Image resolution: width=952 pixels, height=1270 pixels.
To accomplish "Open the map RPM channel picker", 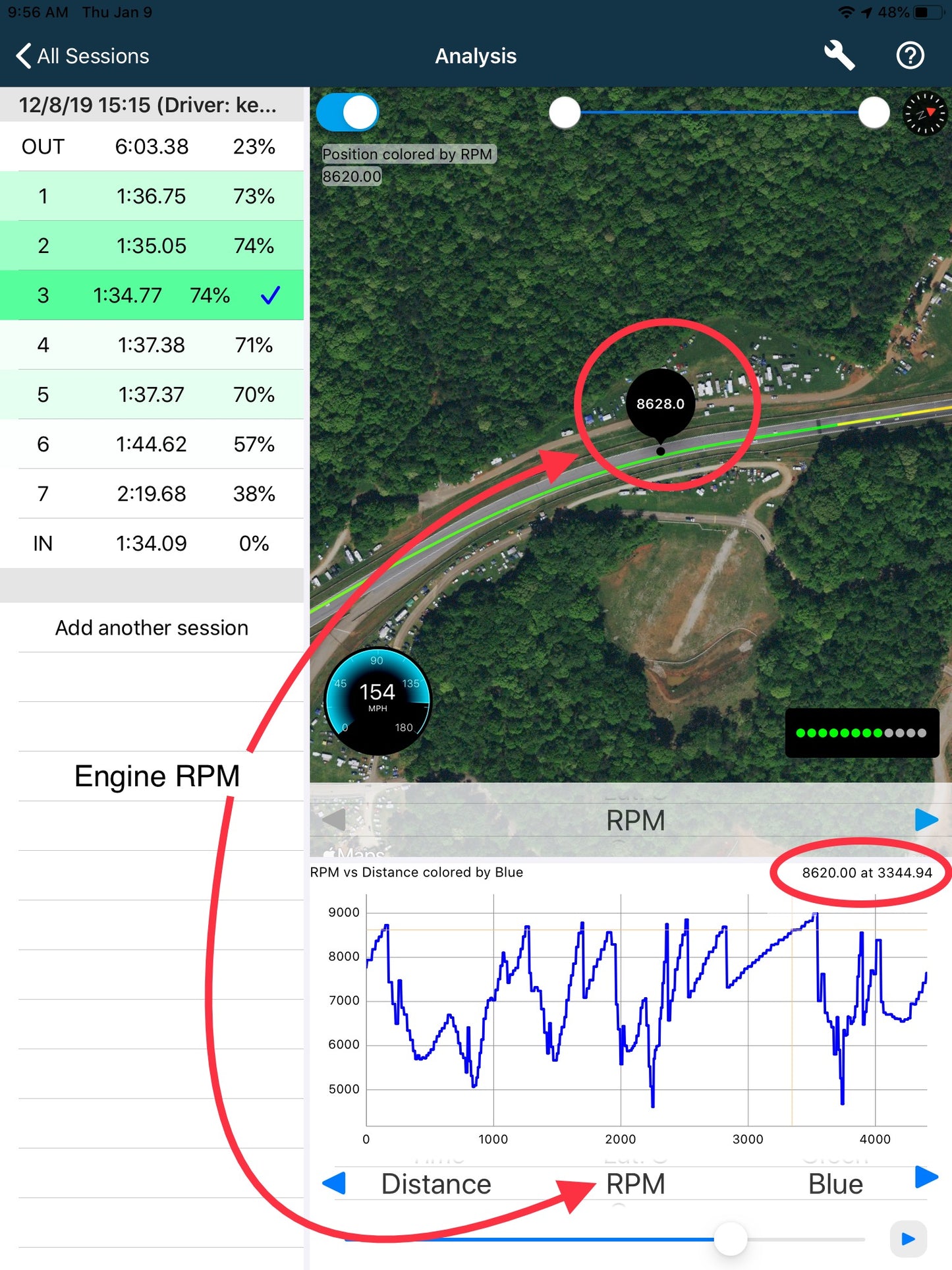I will point(635,821).
